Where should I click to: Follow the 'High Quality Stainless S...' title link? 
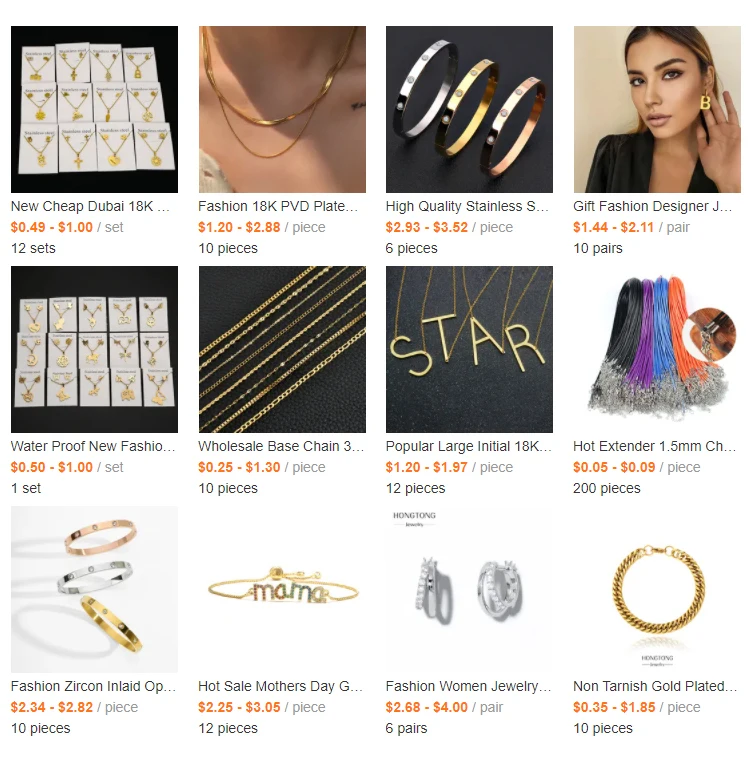tap(467, 206)
